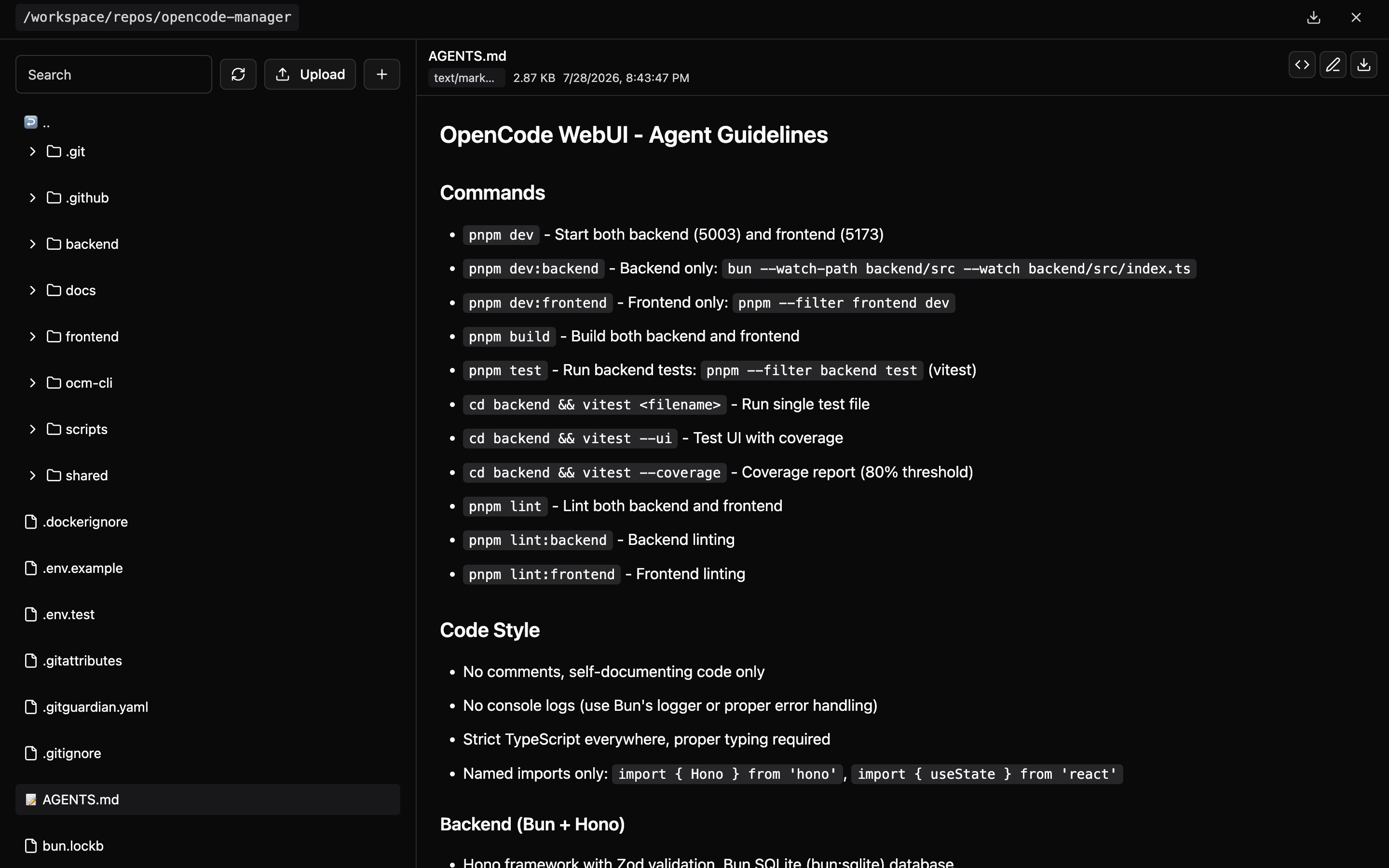Click the .gitignore file icon
This screenshot has width=1389, height=868.
coord(31,753)
